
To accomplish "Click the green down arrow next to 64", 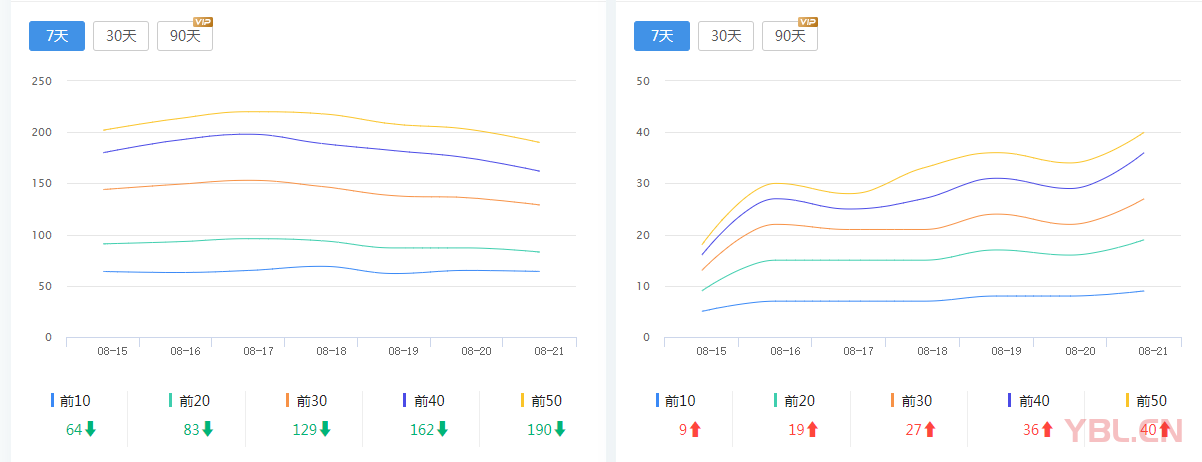I will pyautogui.click(x=91, y=430).
